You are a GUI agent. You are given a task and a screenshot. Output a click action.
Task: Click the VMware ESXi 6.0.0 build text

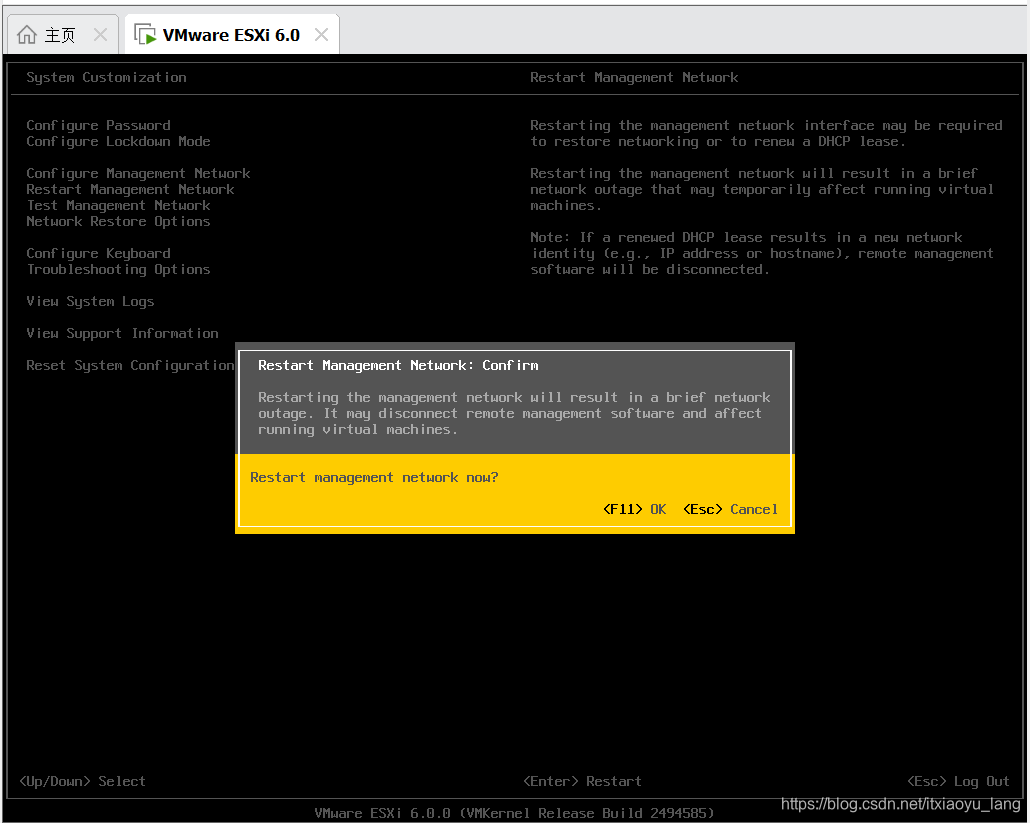point(514,813)
